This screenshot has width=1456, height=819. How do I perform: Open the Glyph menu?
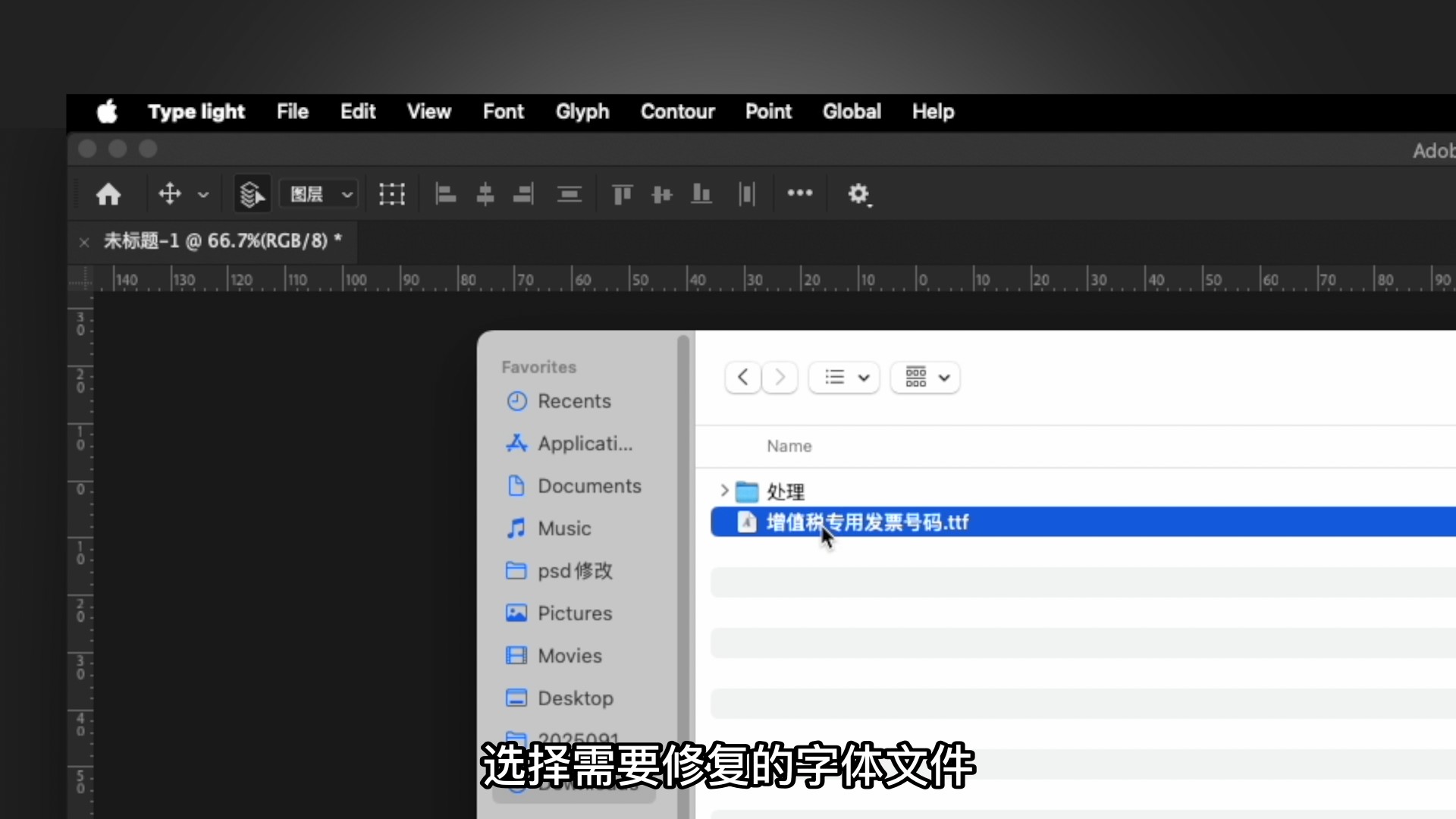pyautogui.click(x=582, y=111)
